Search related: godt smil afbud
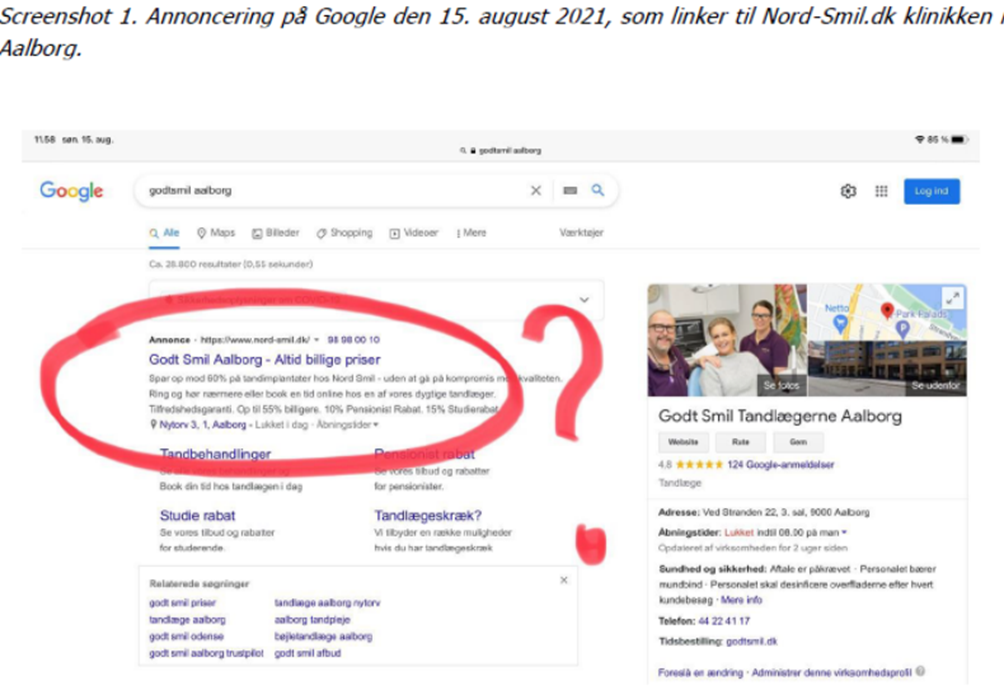Image resolution: width=1004 pixels, height=690 pixels. tap(307, 653)
